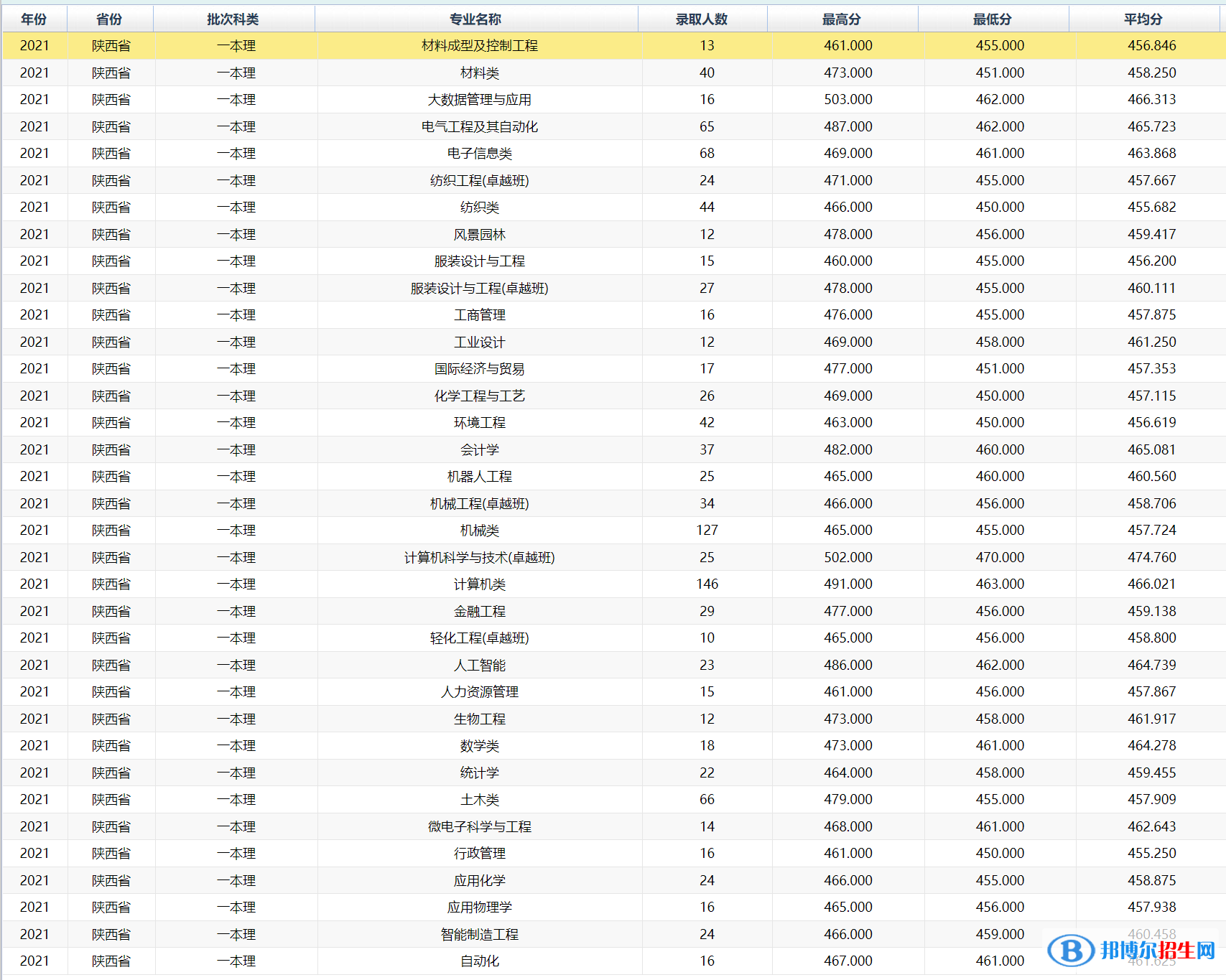This screenshot has height=980, width=1226.
Task: Click the 工商管理 cell
Action: [x=480, y=315]
